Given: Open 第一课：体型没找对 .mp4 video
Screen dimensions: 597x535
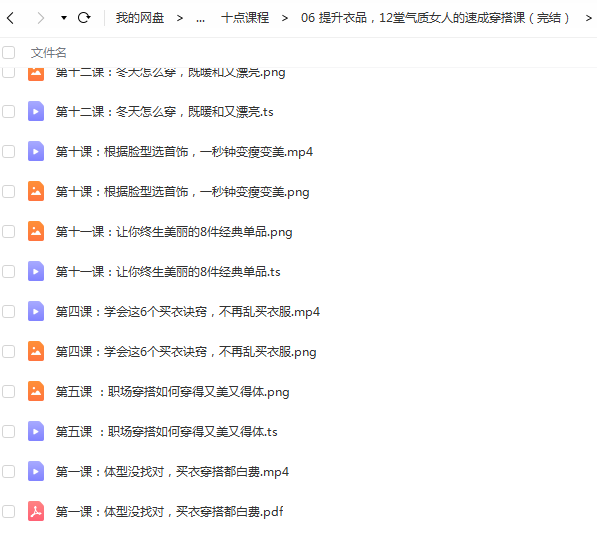Looking at the screenshot, I should tap(172, 472).
